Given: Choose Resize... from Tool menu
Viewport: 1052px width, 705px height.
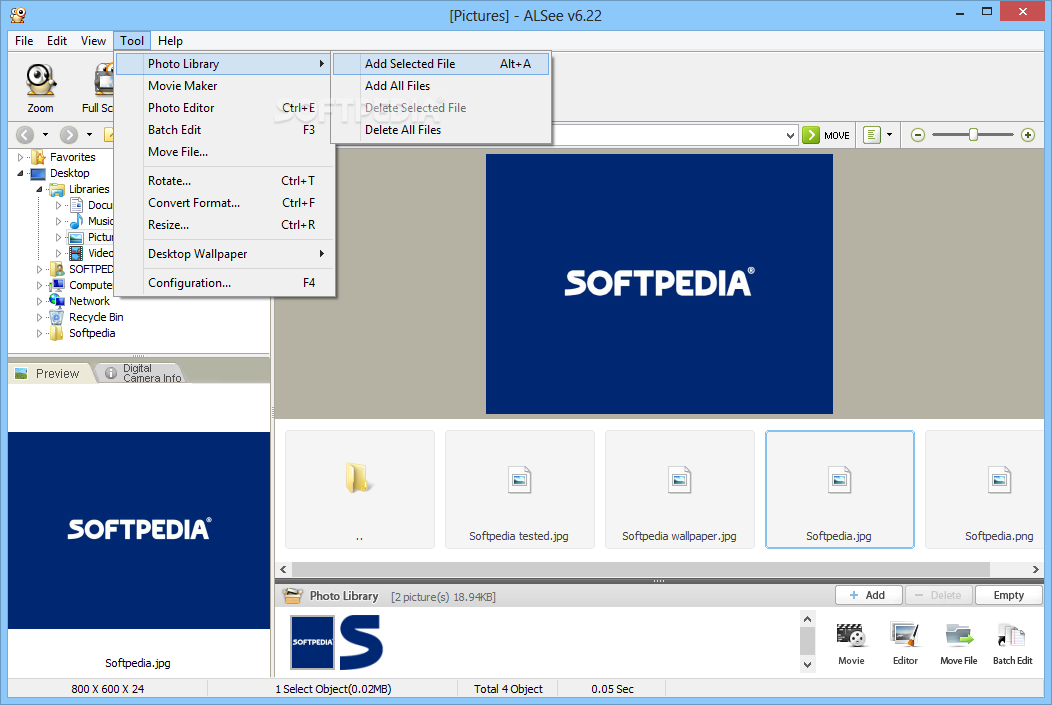Looking at the screenshot, I should (224, 225).
